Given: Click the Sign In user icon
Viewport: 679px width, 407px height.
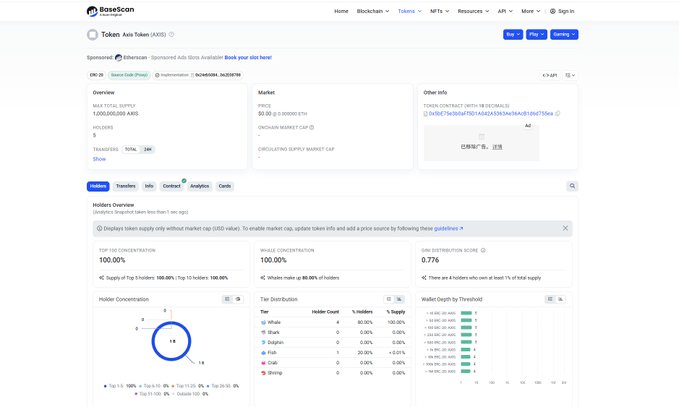Looking at the screenshot, I should point(553,11).
